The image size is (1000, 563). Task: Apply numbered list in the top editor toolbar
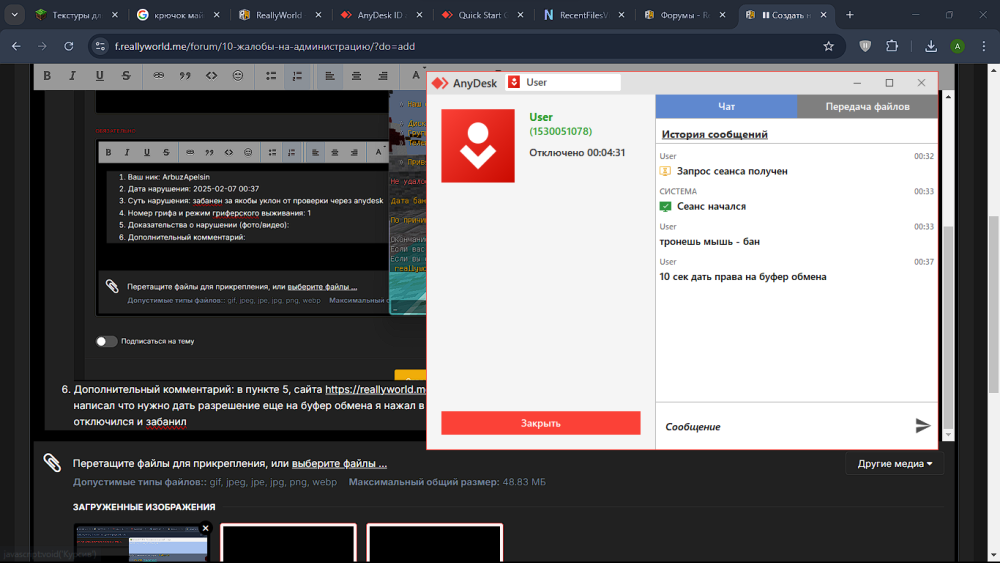click(x=297, y=76)
